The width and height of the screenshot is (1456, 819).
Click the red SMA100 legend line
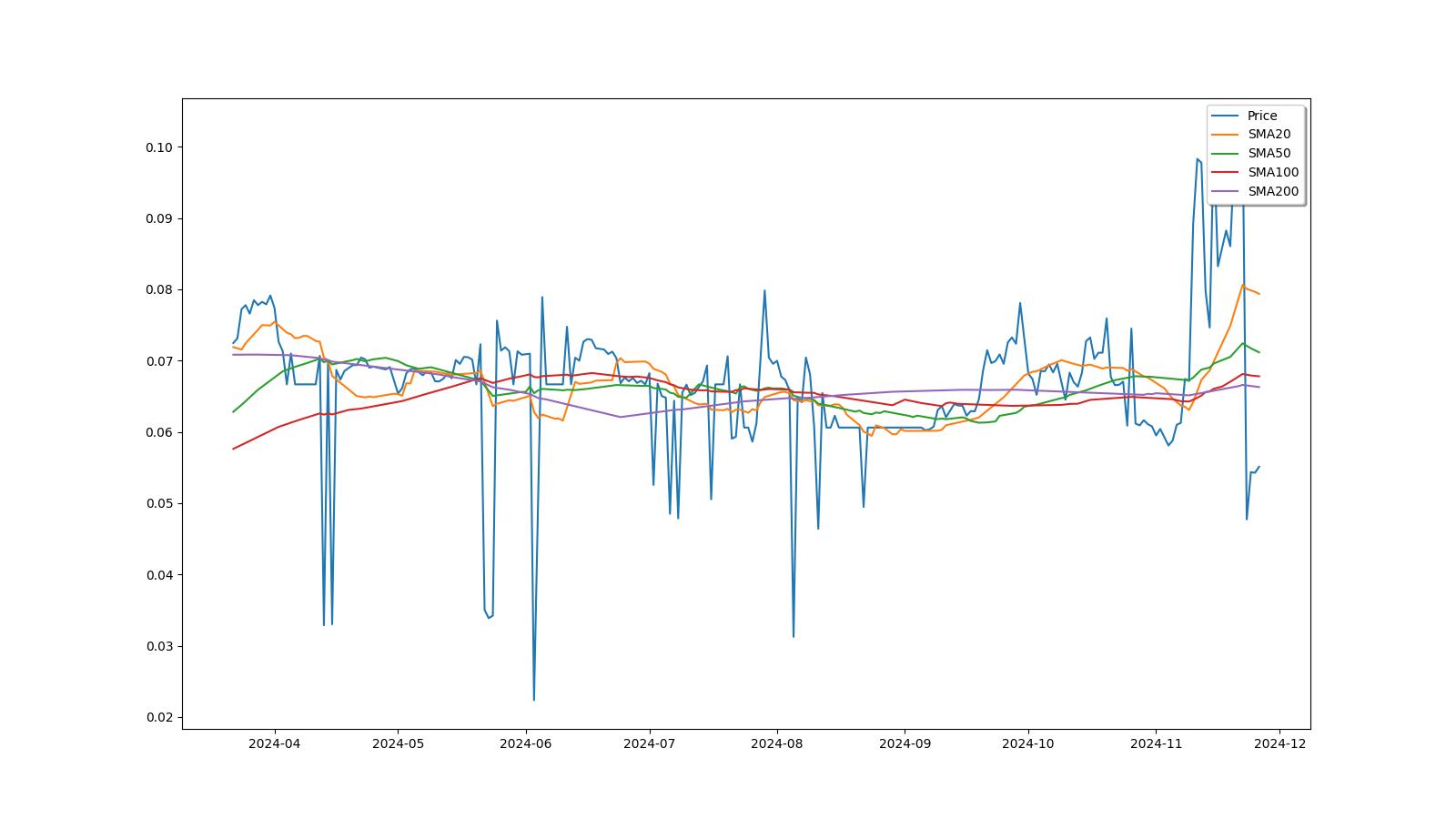coord(1226,173)
